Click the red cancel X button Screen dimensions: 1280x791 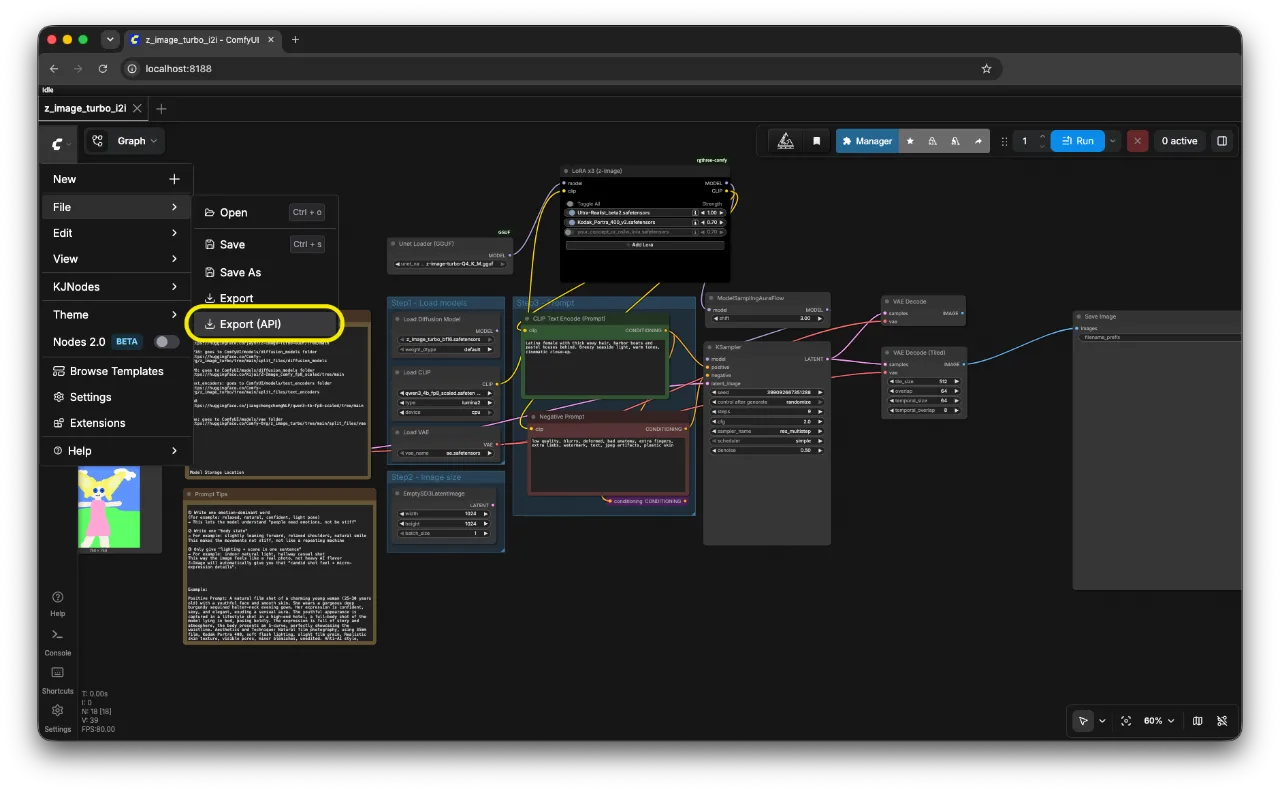1137,141
